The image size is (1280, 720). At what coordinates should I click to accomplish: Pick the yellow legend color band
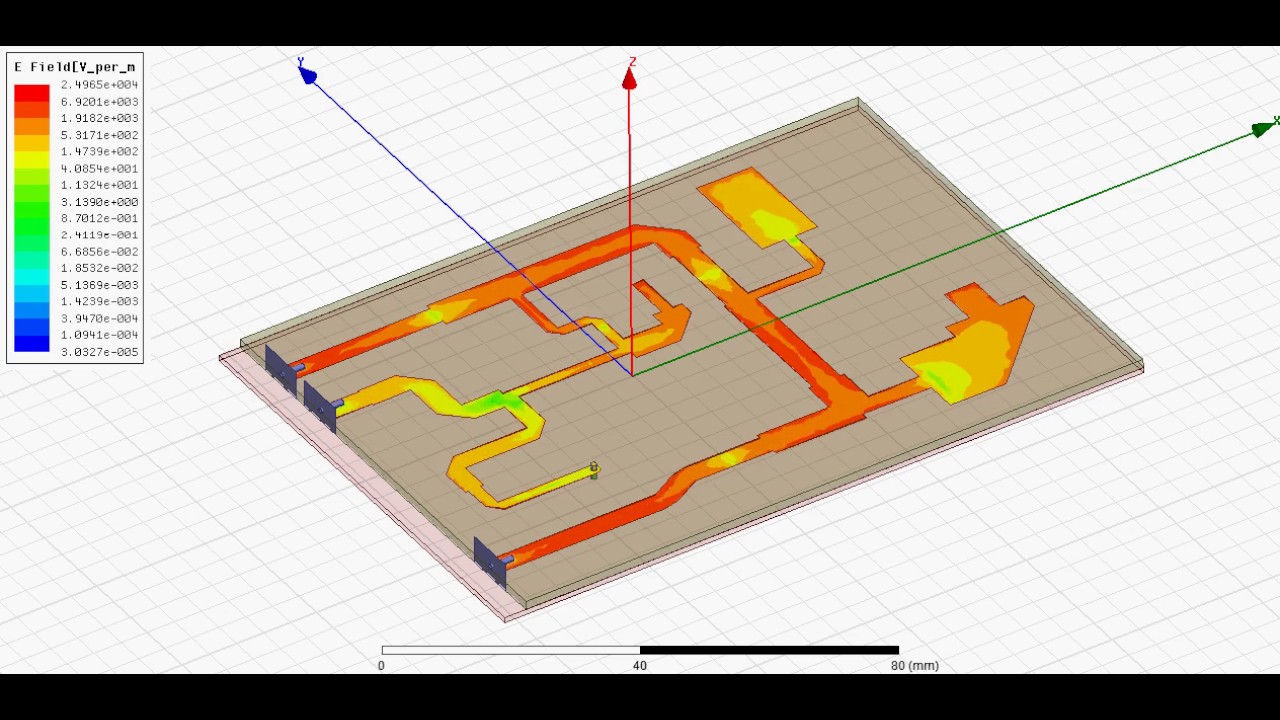pos(31,160)
